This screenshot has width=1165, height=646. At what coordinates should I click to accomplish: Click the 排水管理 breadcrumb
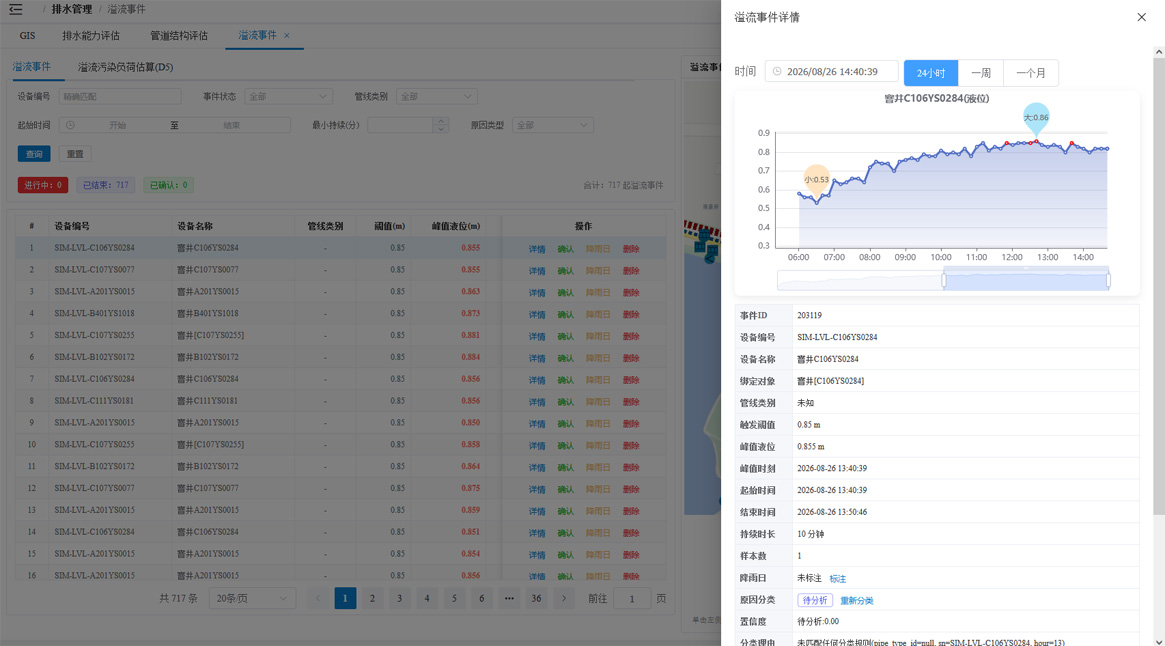point(72,9)
